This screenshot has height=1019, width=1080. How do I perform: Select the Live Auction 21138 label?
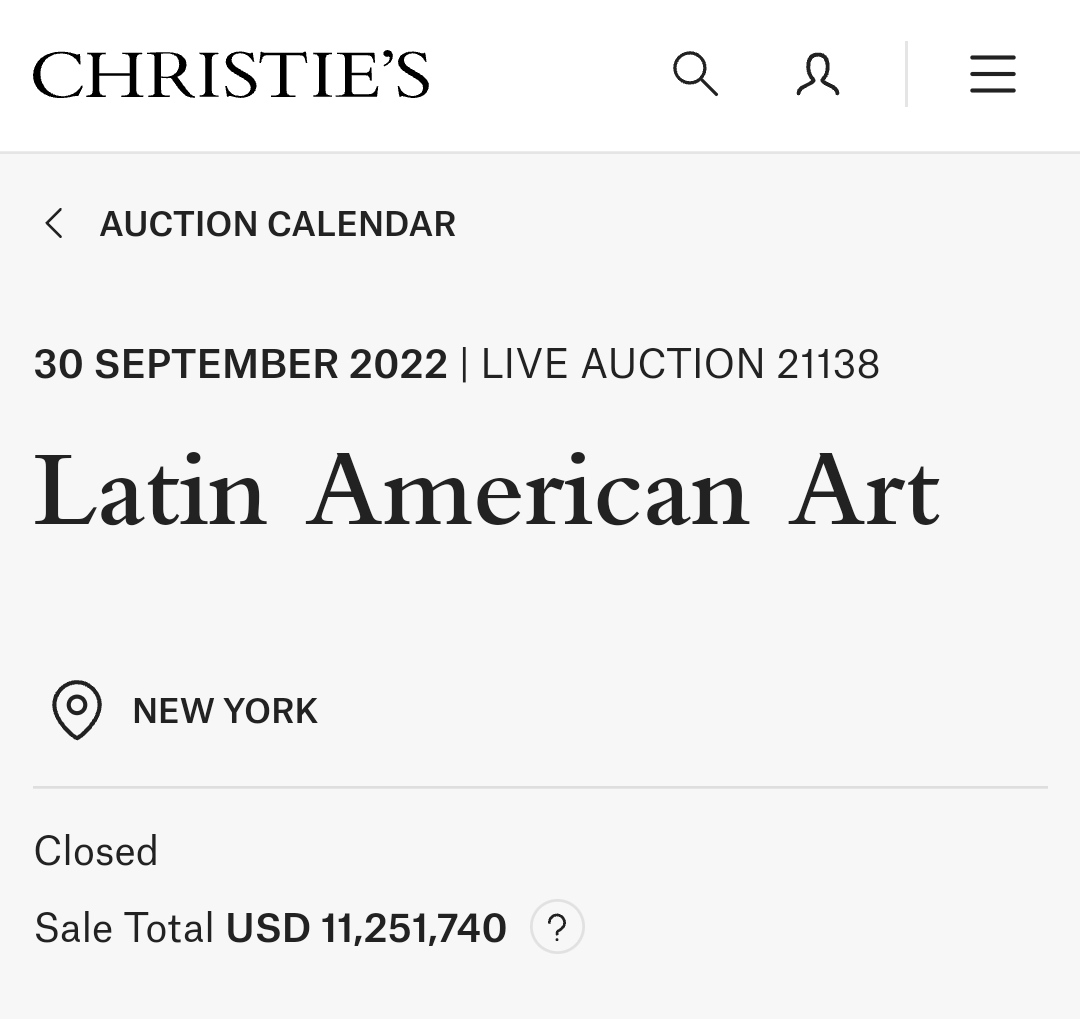pos(680,364)
